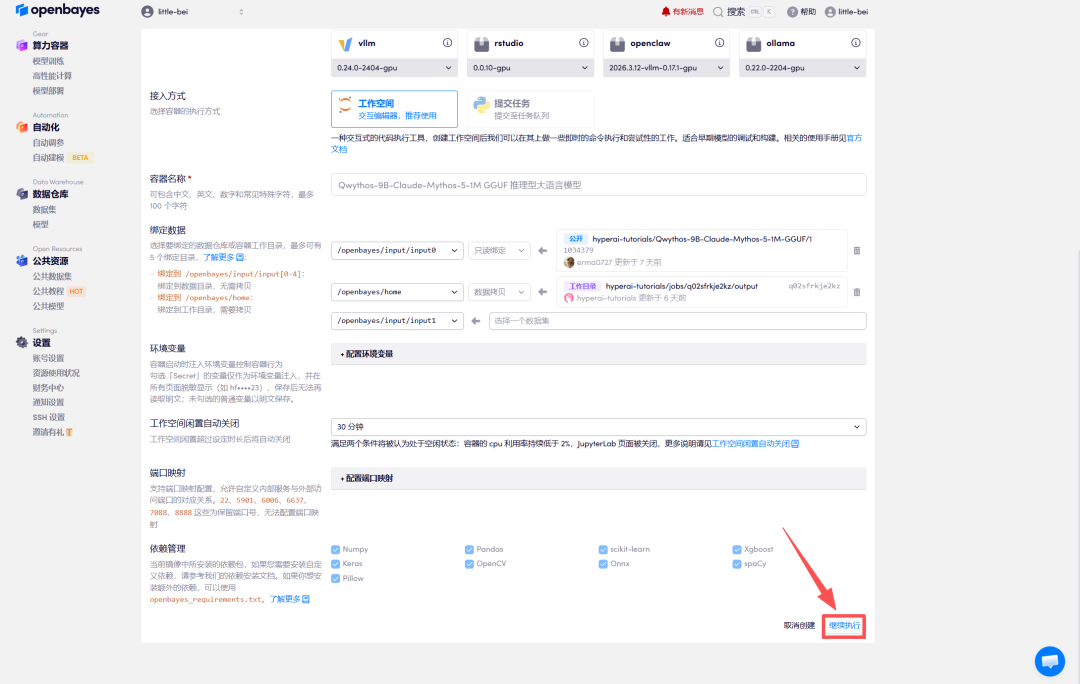The height and width of the screenshot is (684, 1080).
Task: Click the 设置 gear icon in sidebar
Action: (x=21, y=342)
